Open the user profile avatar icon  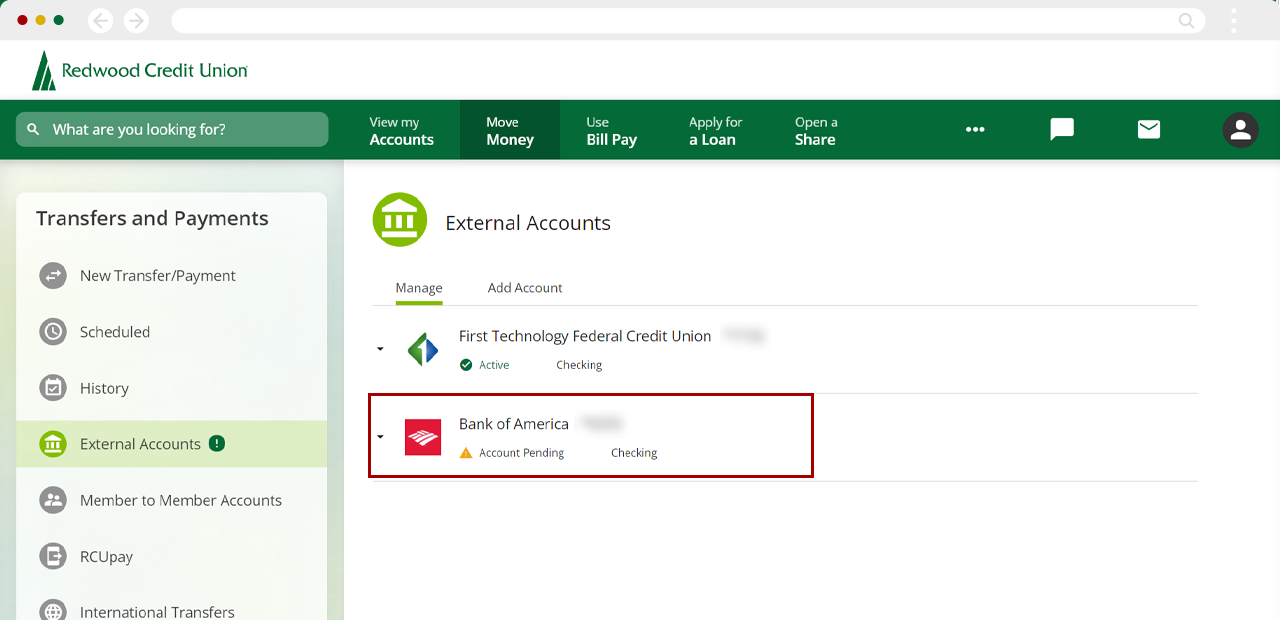1241,130
